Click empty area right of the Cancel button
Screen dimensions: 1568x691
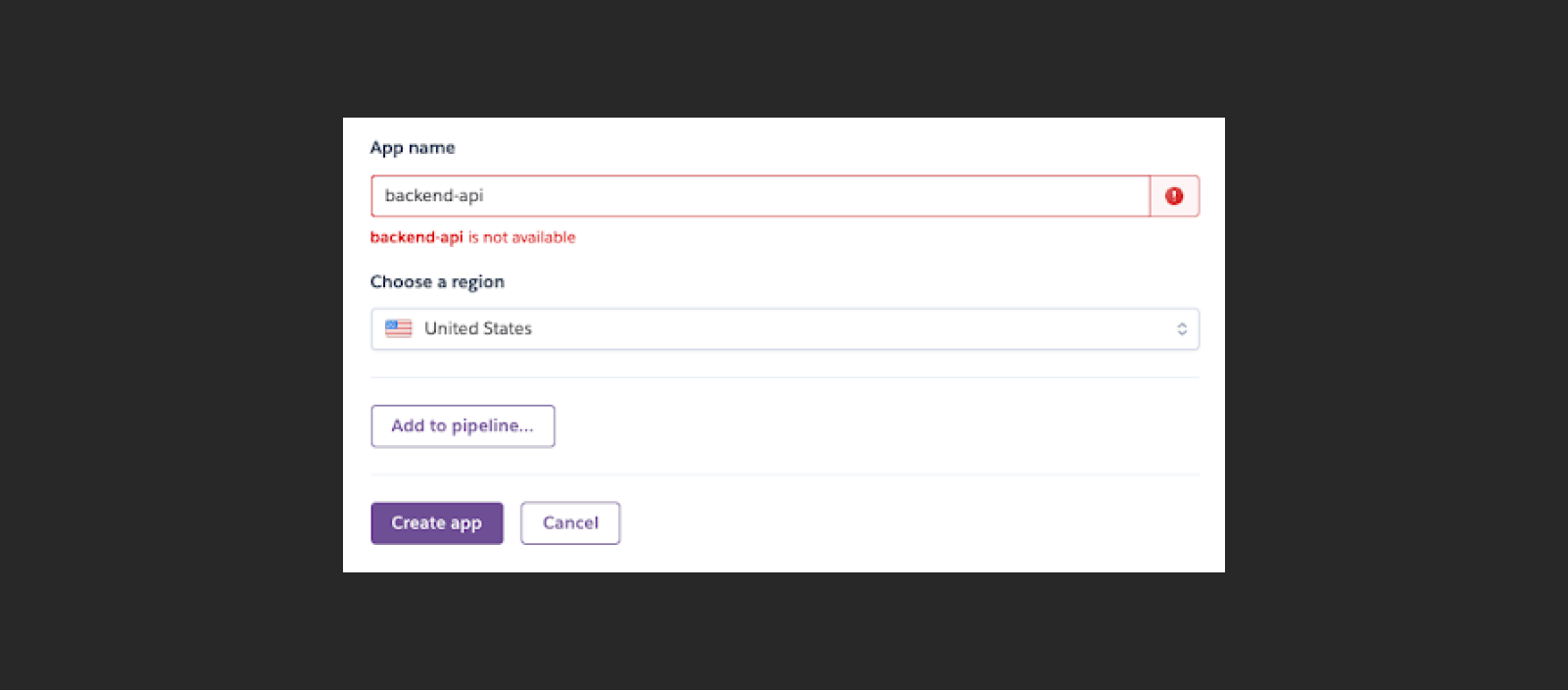tap(911, 523)
